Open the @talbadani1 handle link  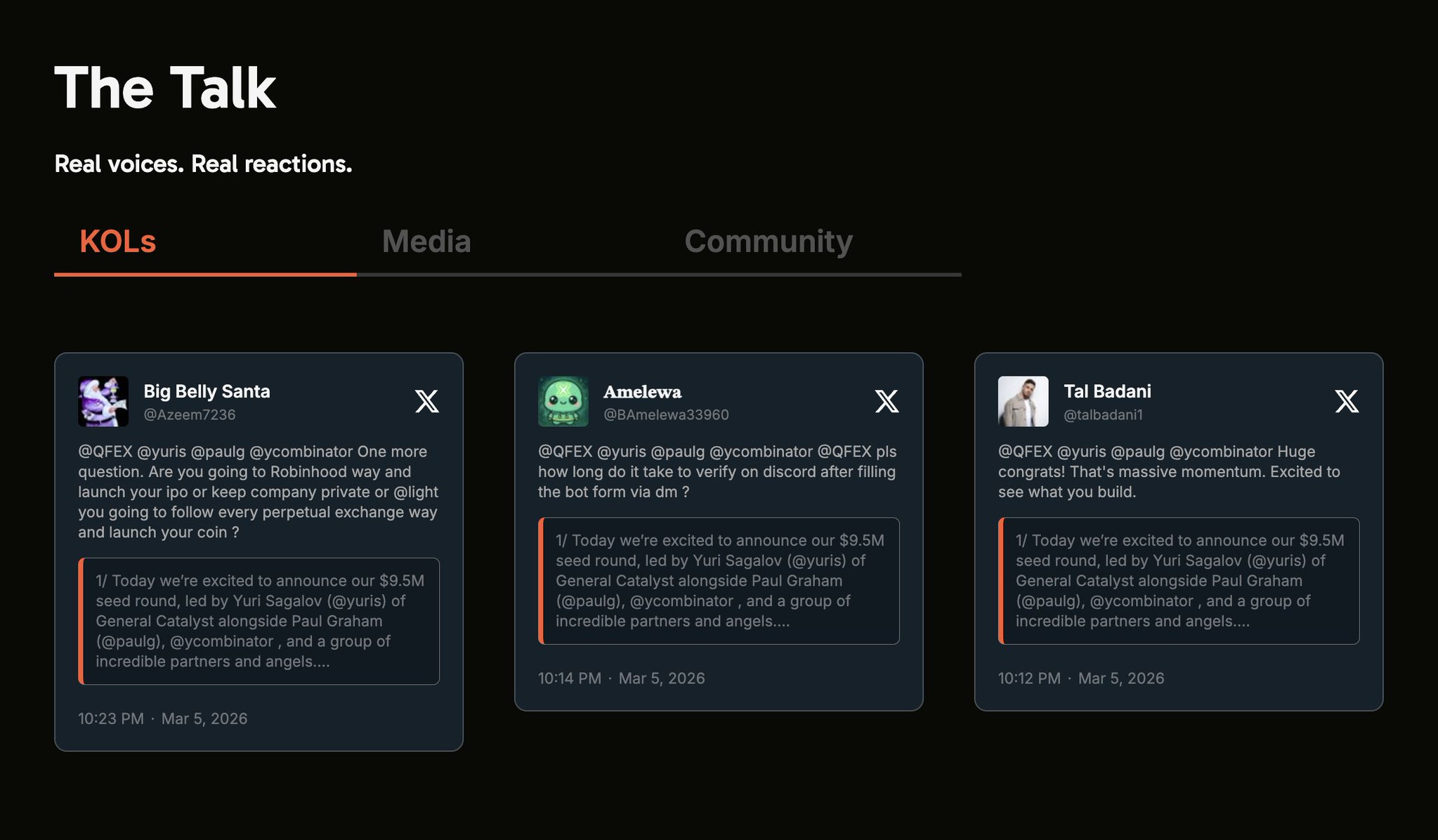[x=1103, y=414]
